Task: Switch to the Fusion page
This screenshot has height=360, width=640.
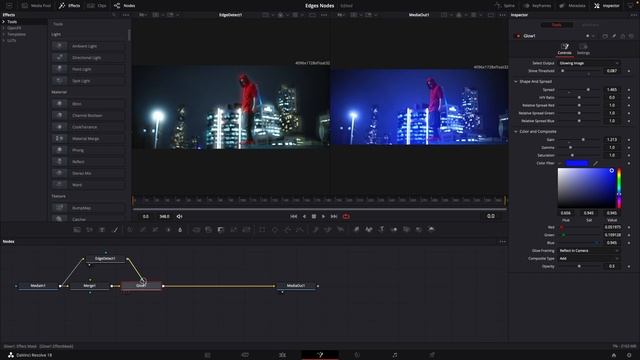Action: [320, 355]
